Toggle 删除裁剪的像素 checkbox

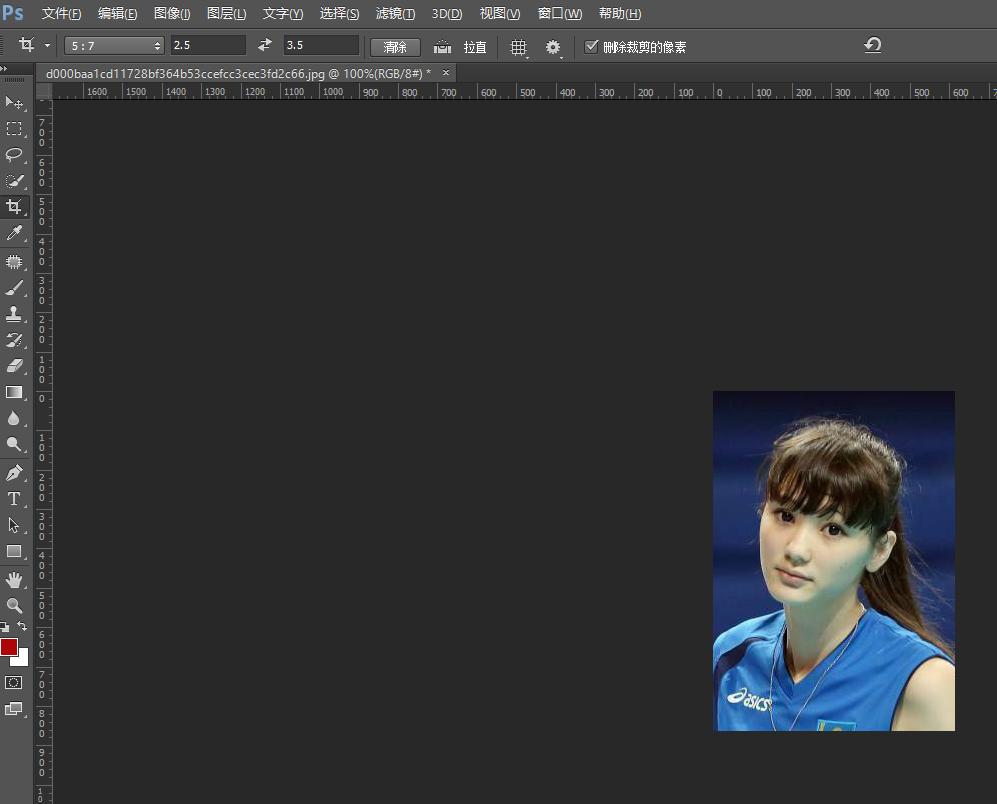tap(591, 46)
